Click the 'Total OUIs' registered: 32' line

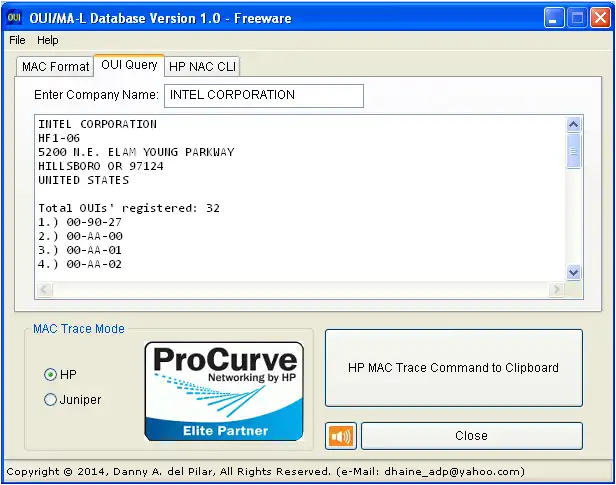[129, 208]
